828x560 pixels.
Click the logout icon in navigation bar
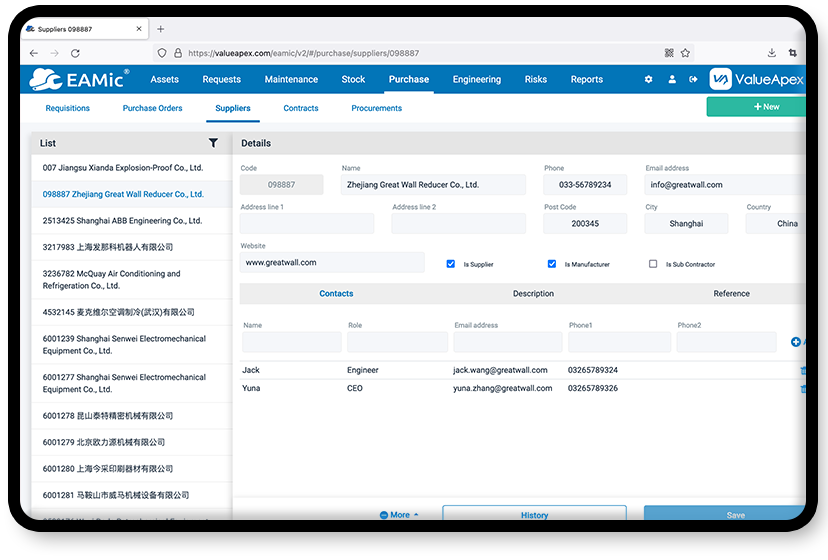(693, 80)
